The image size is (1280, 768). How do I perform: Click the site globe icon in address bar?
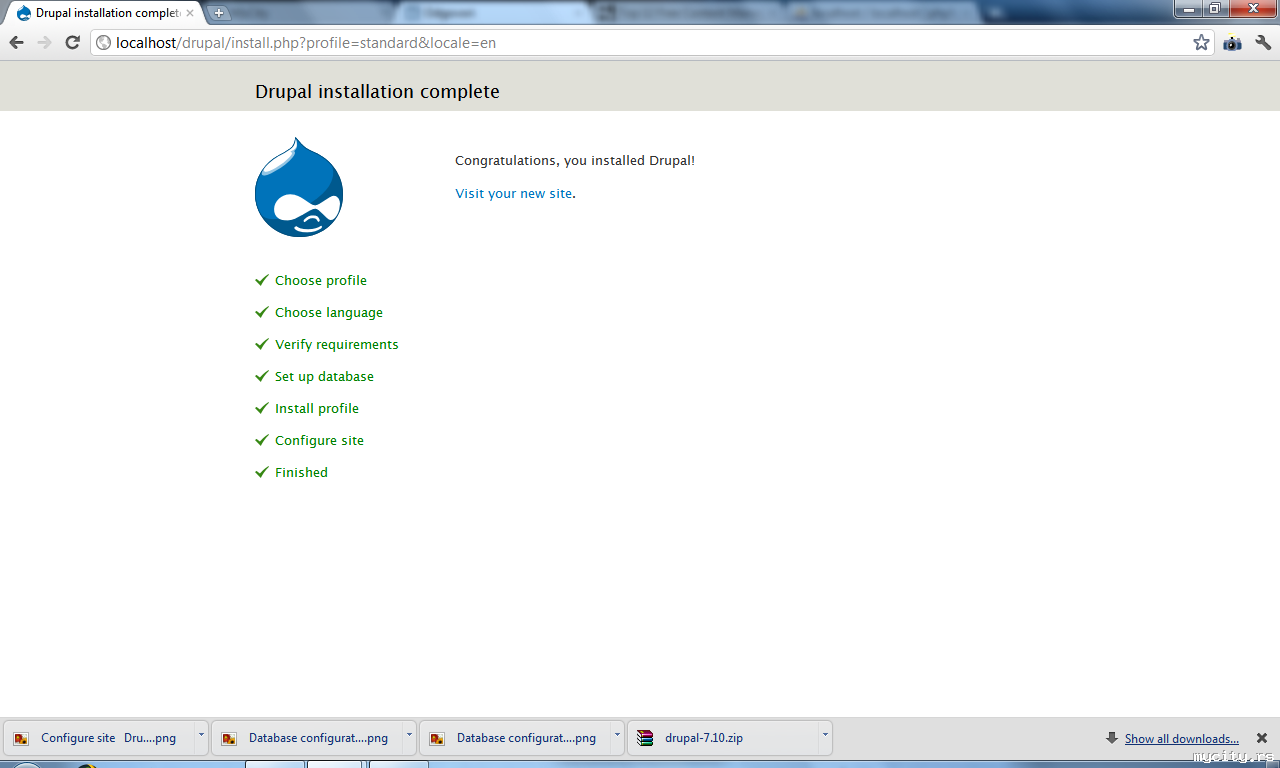(x=103, y=43)
